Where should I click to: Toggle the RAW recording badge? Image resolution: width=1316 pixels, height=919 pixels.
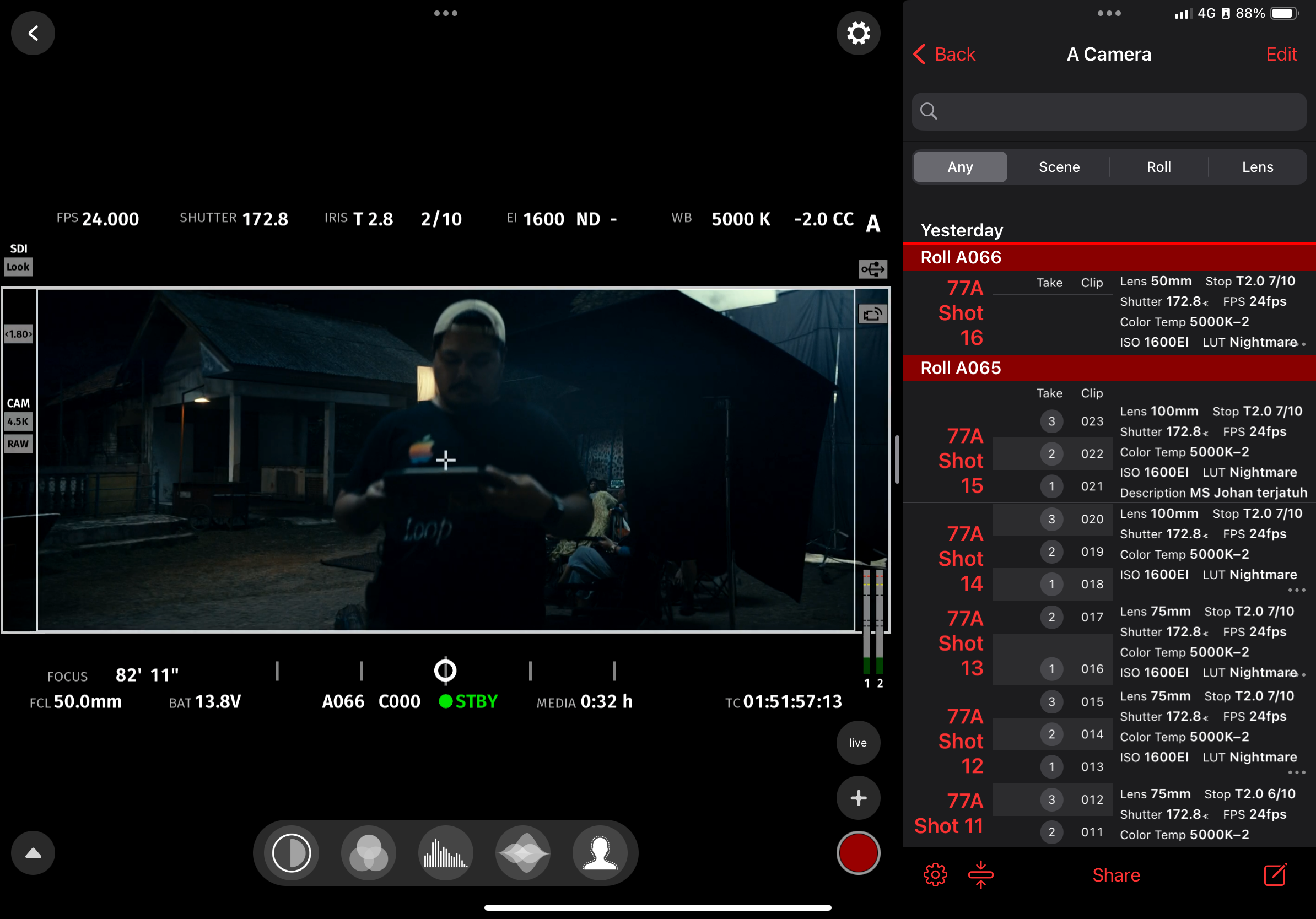coord(18,444)
